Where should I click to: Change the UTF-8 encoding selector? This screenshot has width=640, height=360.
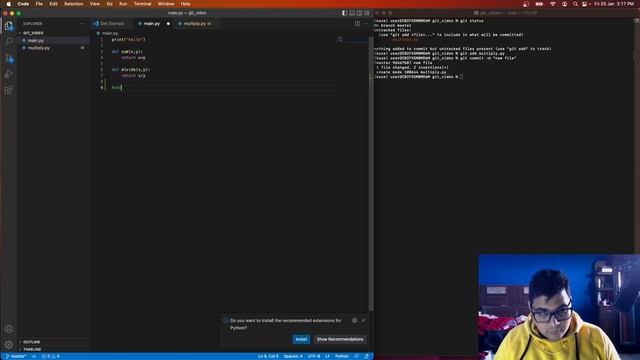[x=313, y=356]
